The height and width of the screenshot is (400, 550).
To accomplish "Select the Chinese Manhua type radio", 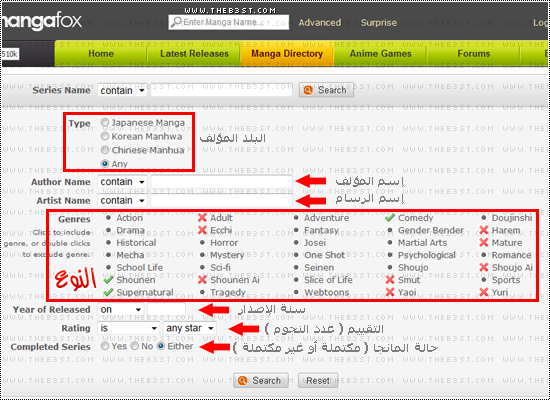I will (105, 150).
